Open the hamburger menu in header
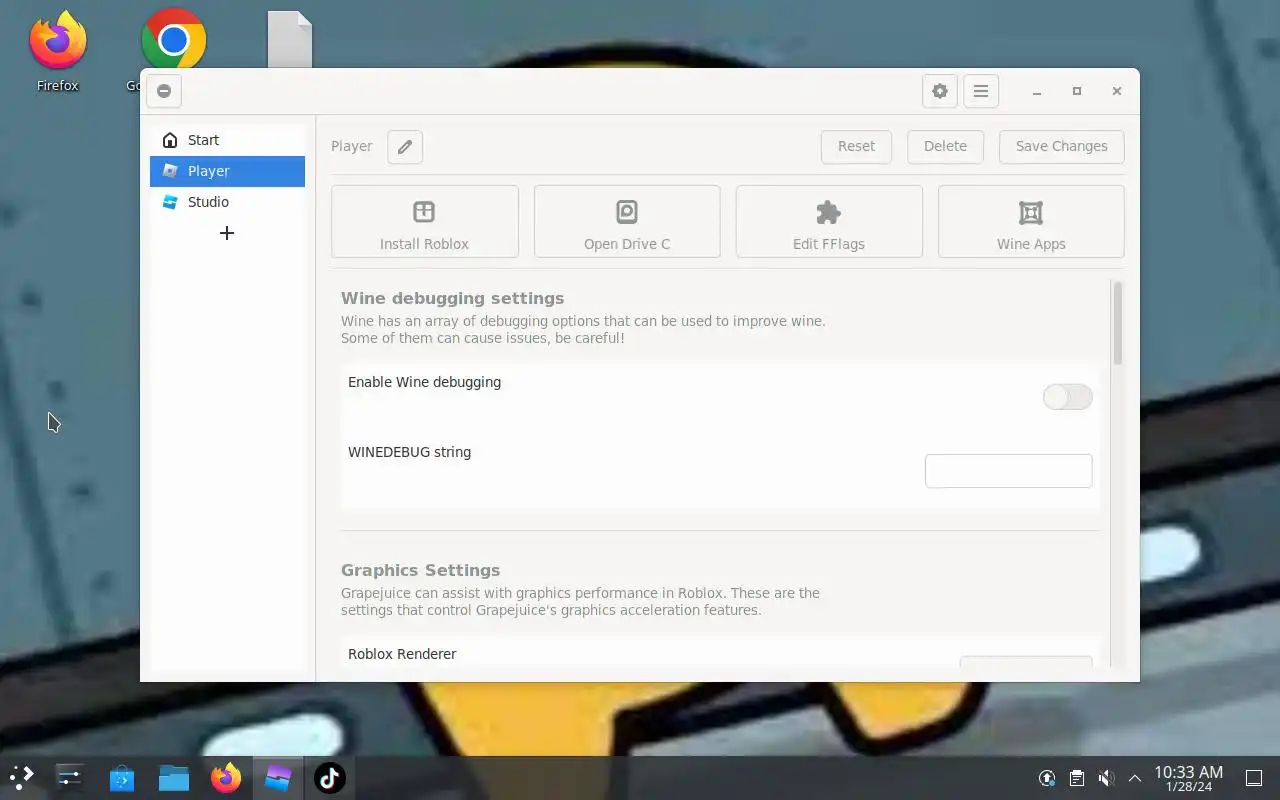 point(981,91)
